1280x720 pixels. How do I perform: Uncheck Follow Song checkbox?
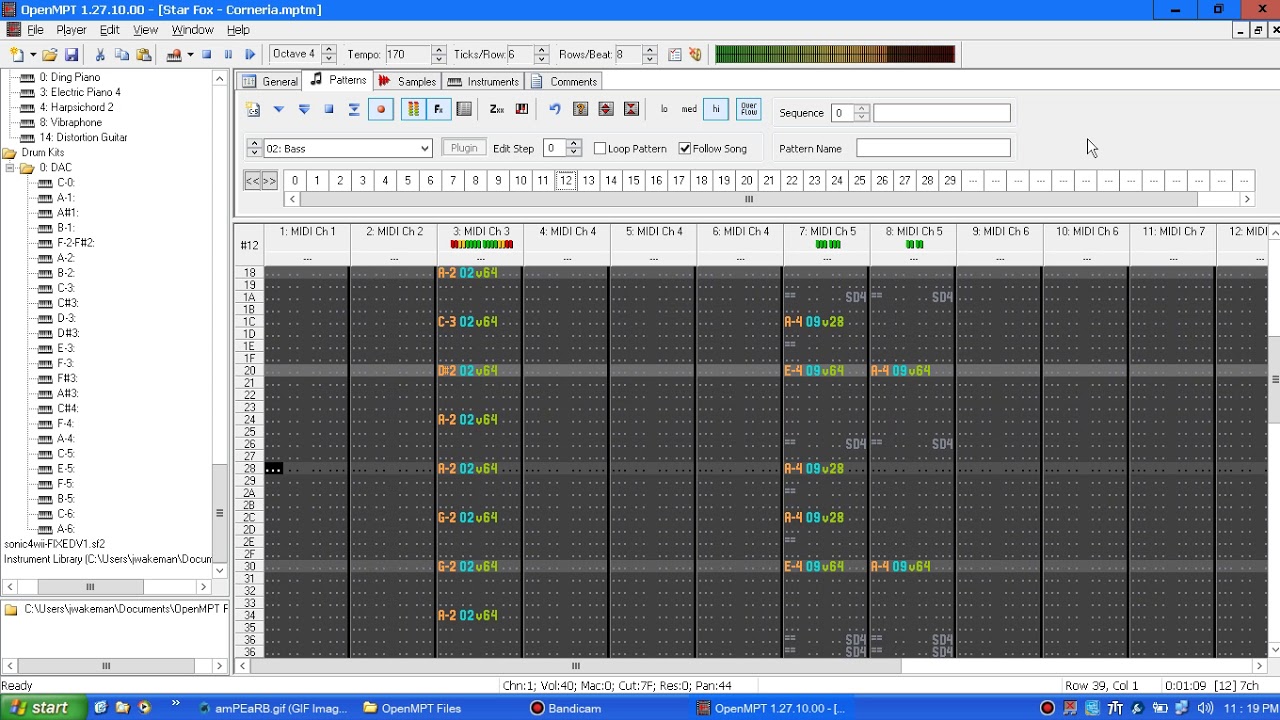point(685,149)
